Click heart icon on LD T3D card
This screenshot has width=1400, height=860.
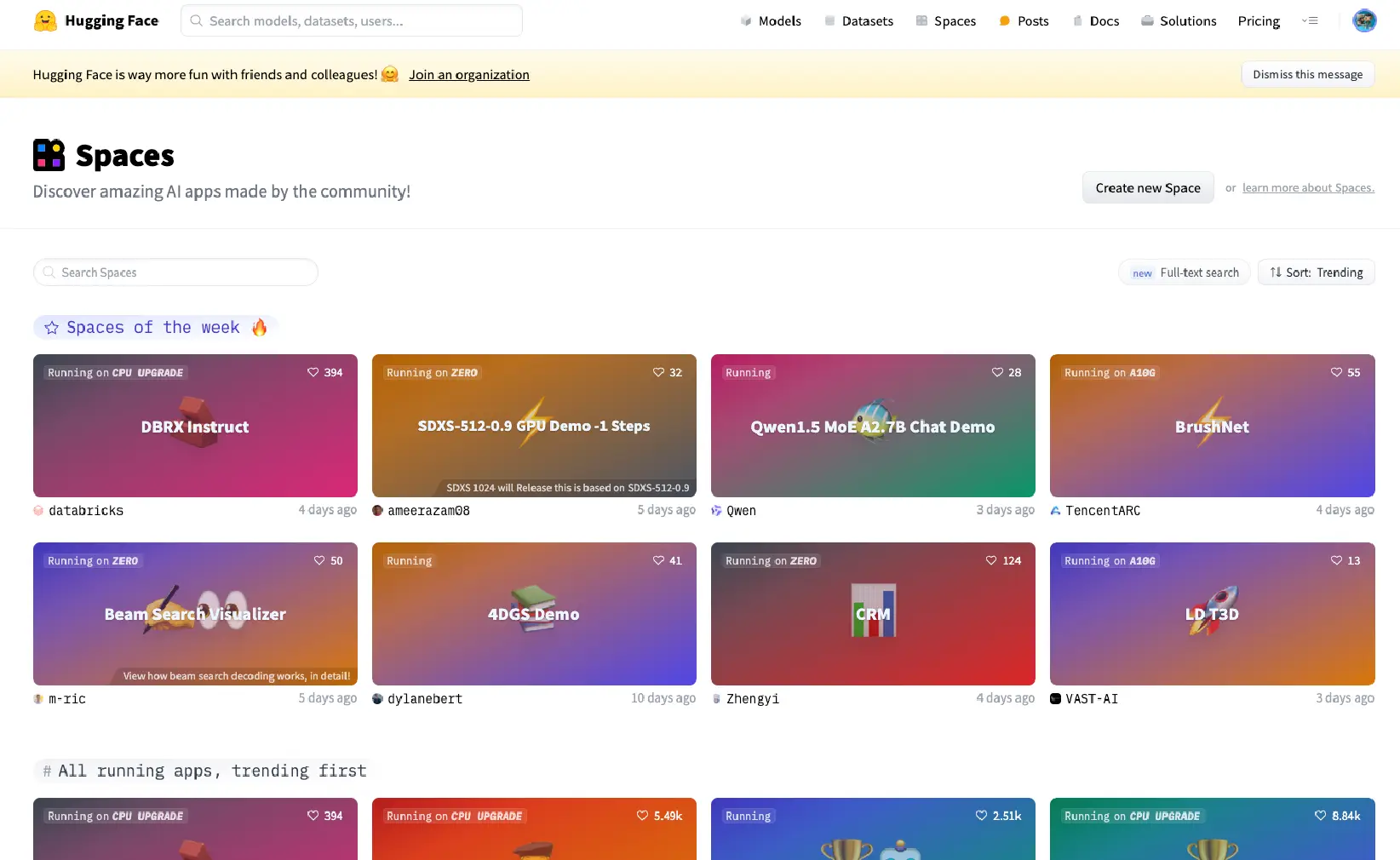[x=1336, y=560]
